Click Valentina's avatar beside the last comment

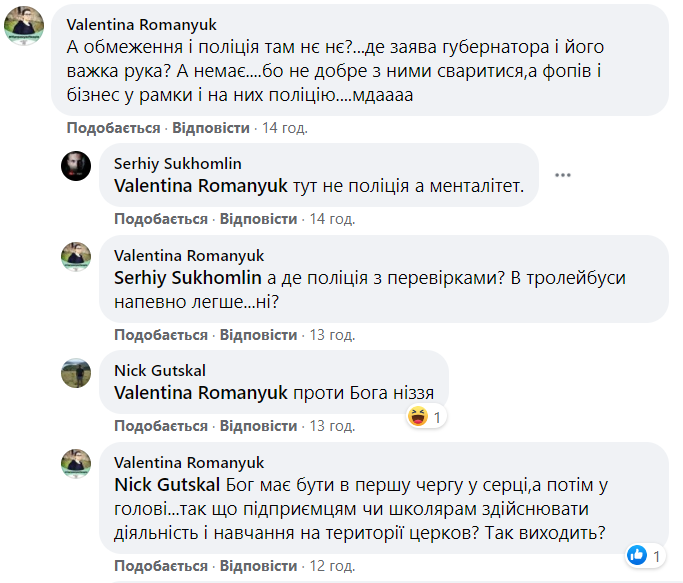(77, 464)
